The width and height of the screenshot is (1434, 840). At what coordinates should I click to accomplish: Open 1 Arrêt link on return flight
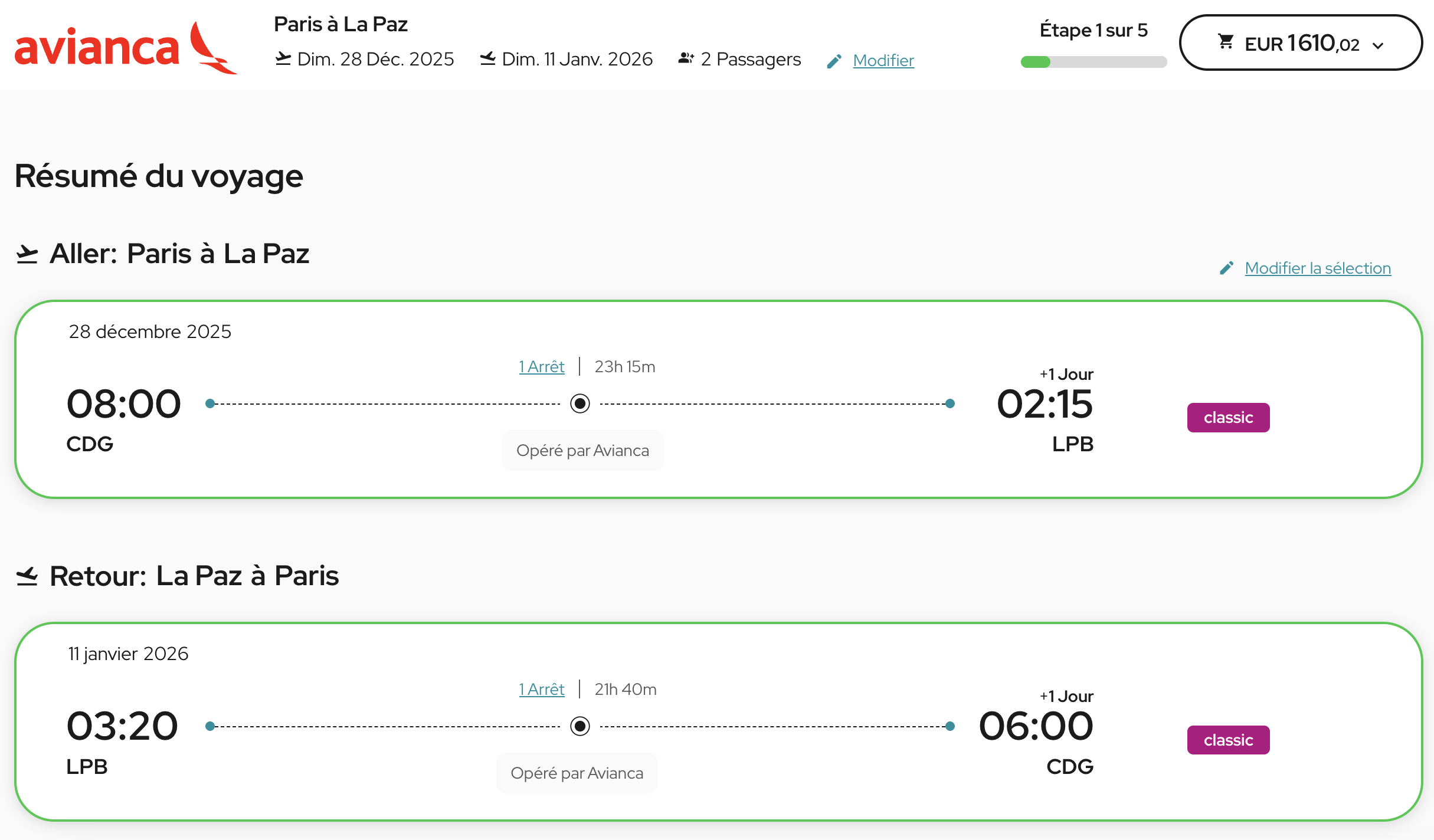(x=542, y=690)
